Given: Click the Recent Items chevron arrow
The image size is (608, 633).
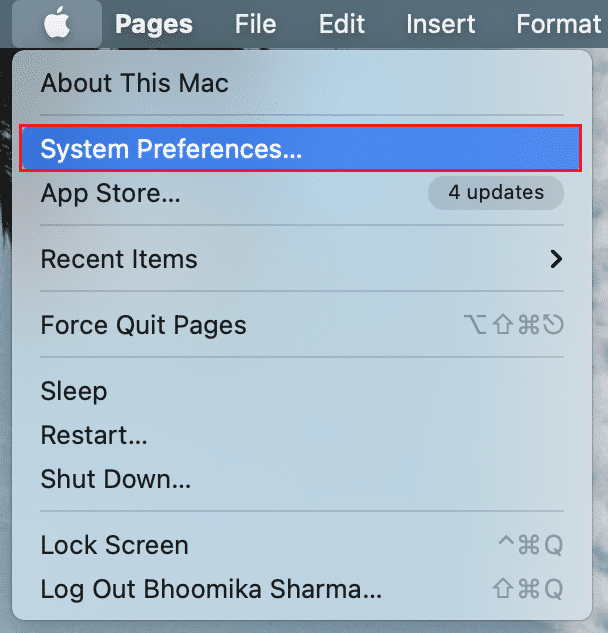Looking at the screenshot, I should [x=556, y=259].
